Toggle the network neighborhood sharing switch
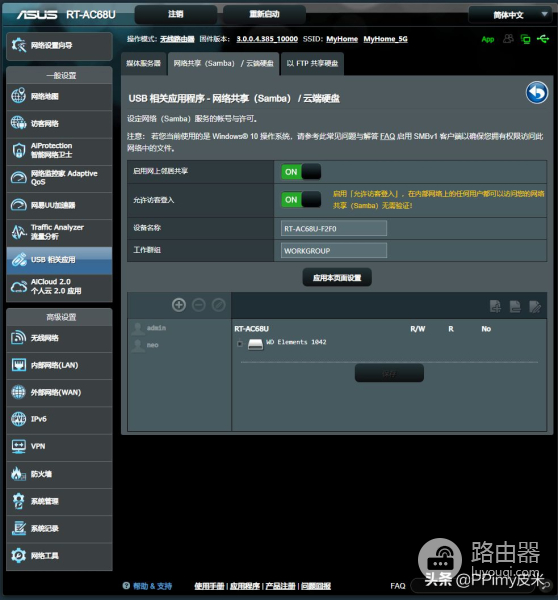Viewport: 558px width, 600px height. [301, 172]
